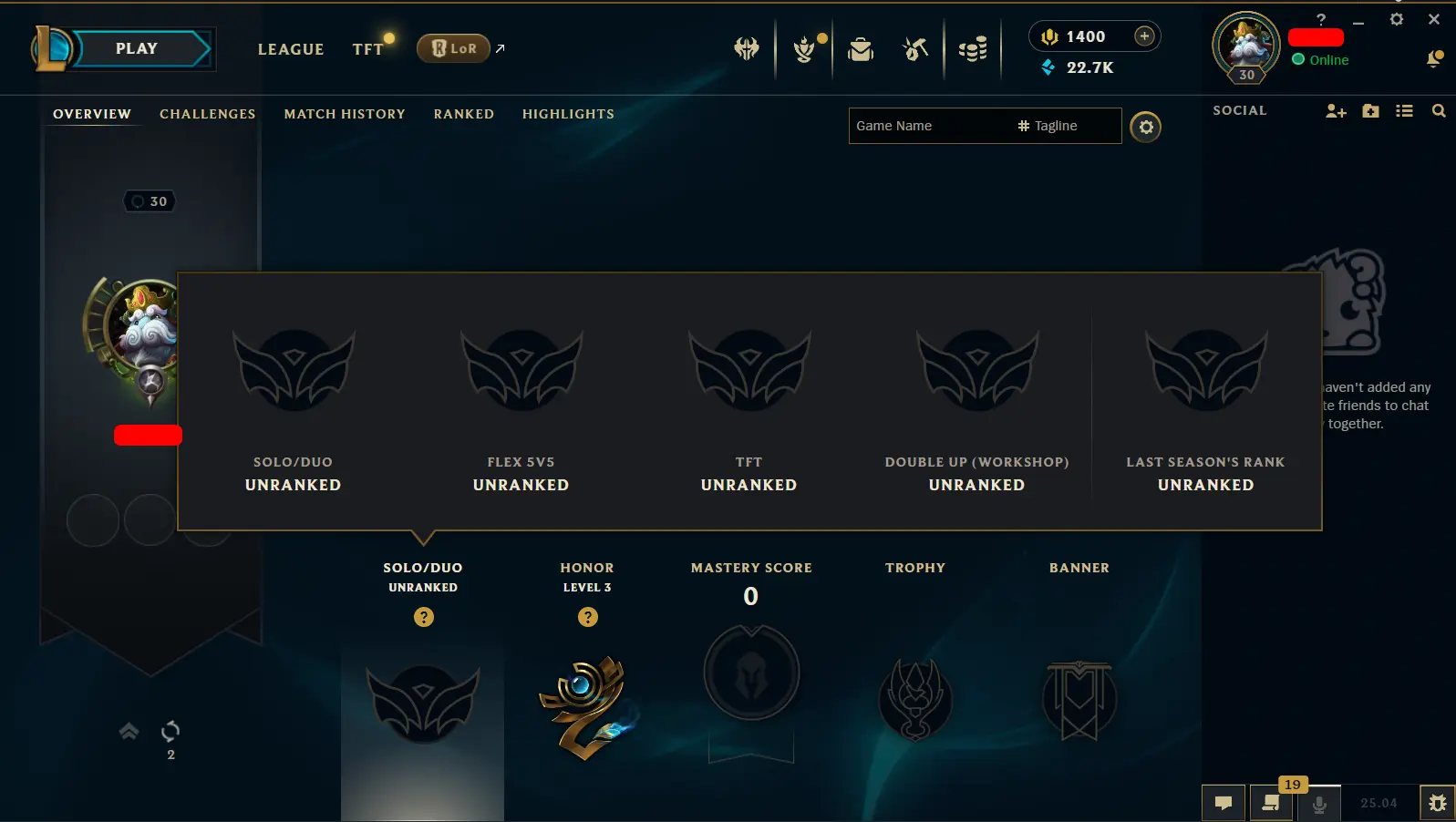1456x822 pixels.
Task: Click the add social folder icon
Action: 1370,111
